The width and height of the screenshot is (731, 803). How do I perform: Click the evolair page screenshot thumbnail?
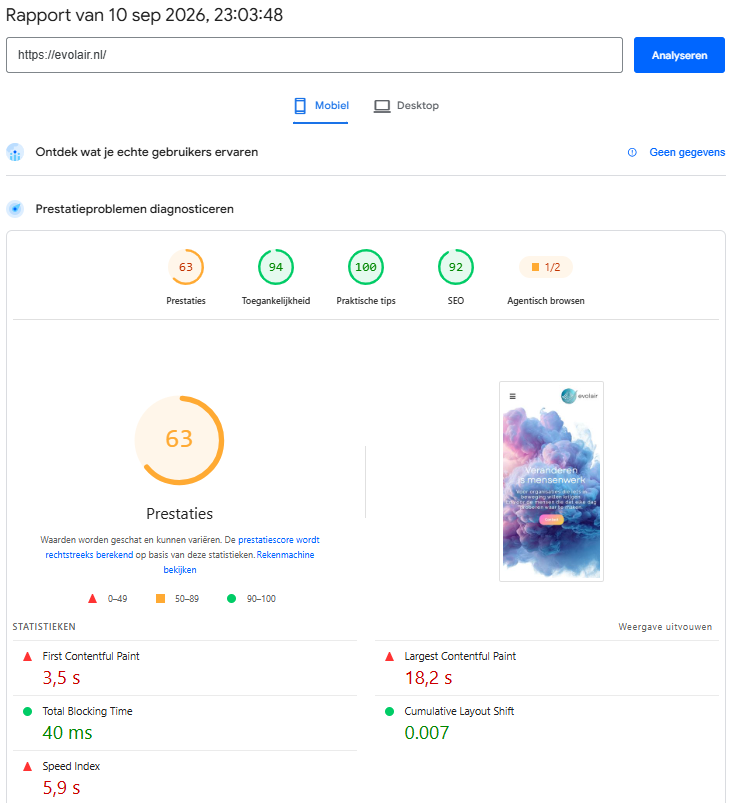551,481
